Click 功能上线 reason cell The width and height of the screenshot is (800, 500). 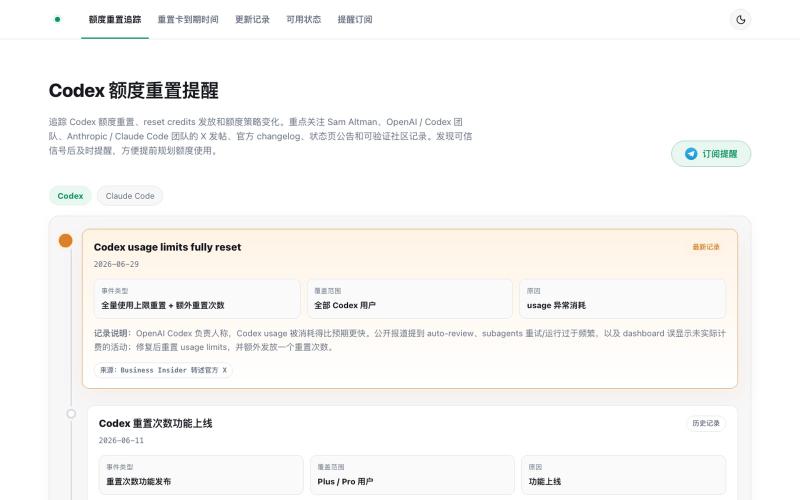click(623, 475)
